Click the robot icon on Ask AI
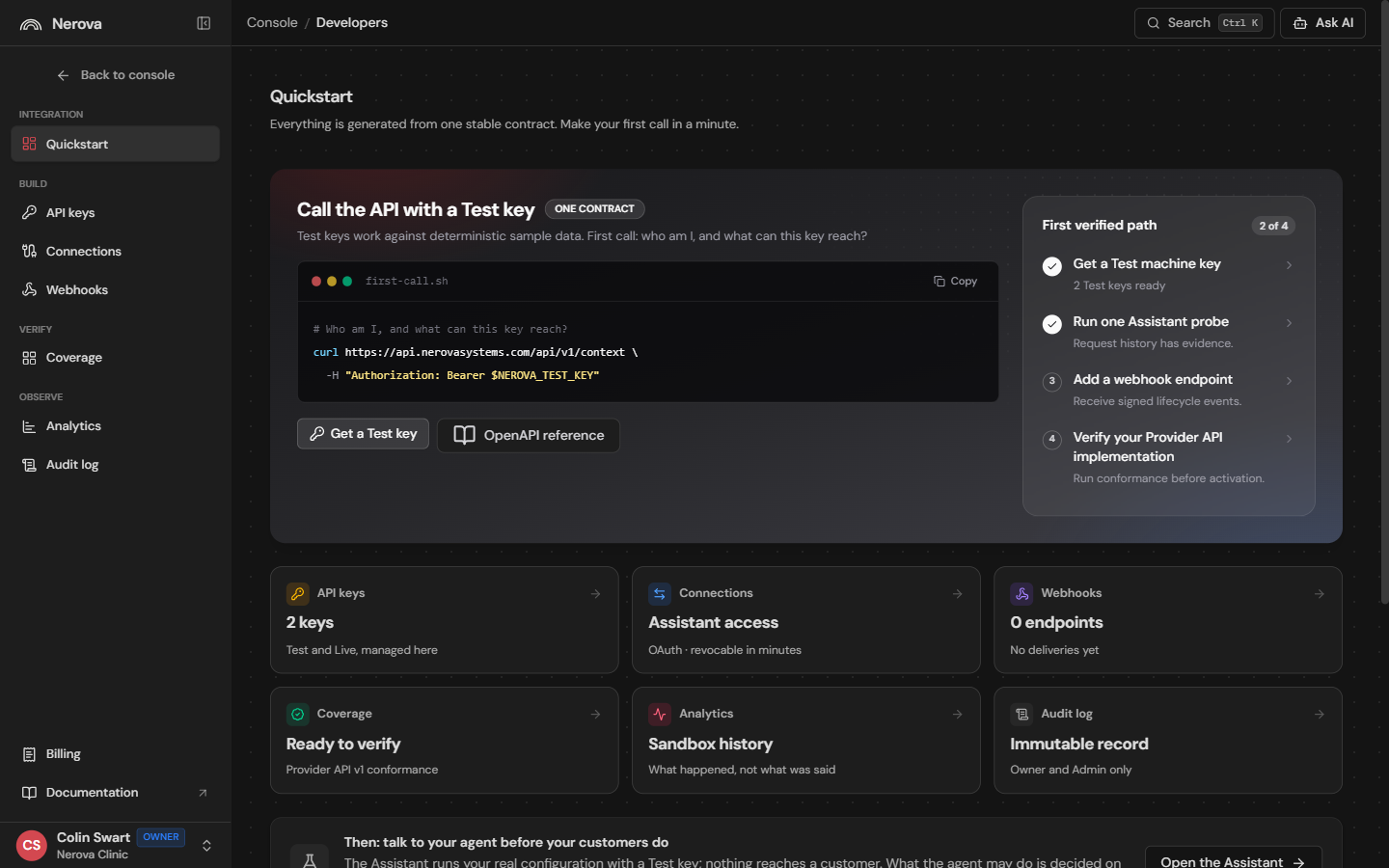This screenshot has height=868, width=1389. (1300, 23)
